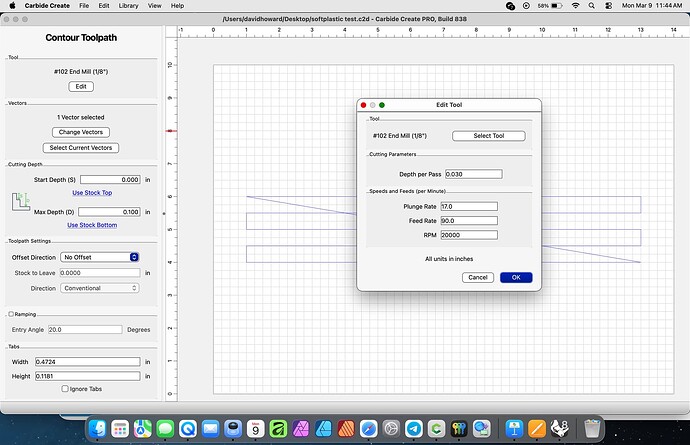Open Pages from the dock
The height and width of the screenshot is (445, 690).
tap(536, 428)
